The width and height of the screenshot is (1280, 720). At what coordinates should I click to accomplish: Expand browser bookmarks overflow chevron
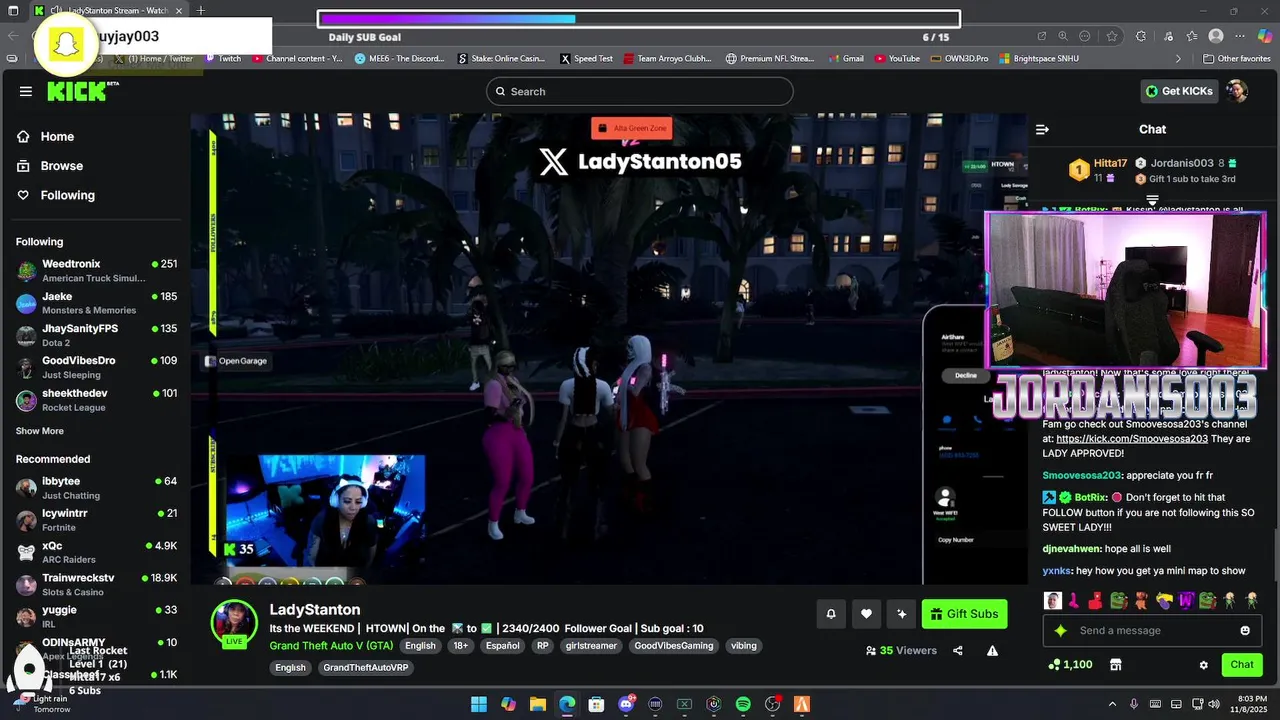pos(1178,59)
